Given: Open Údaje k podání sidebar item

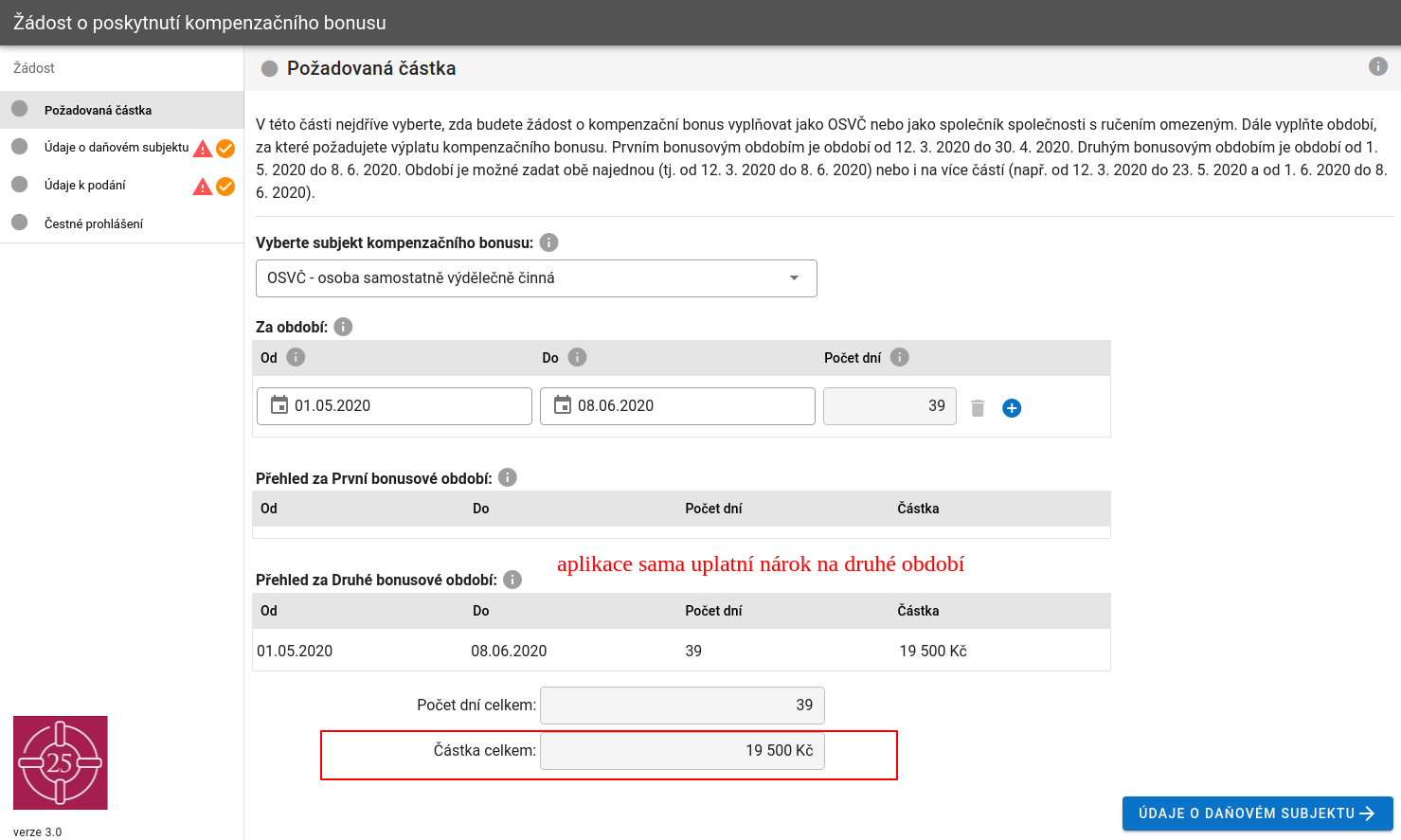Looking at the screenshot, I should 85,186.
